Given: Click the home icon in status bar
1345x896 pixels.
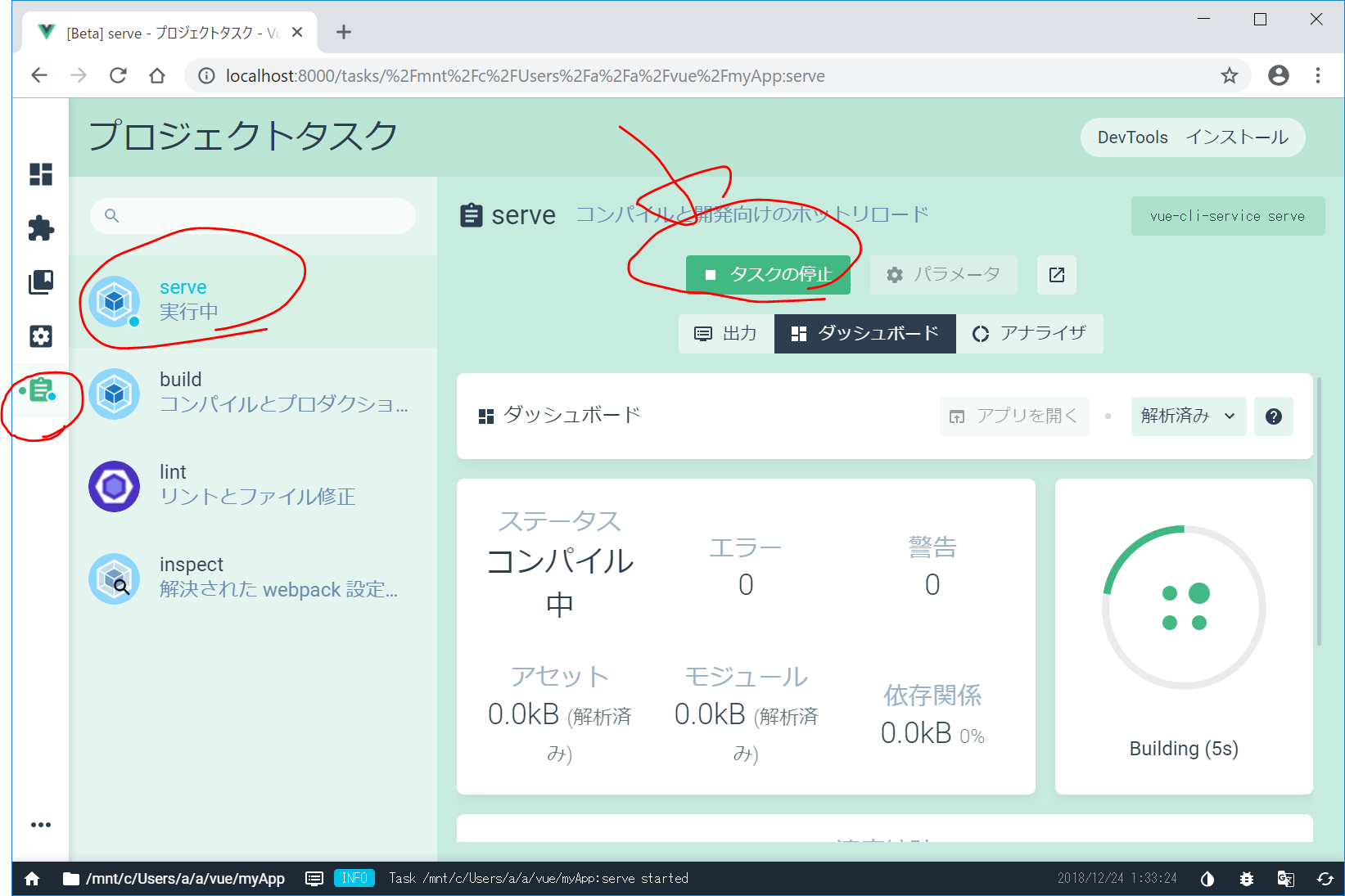Looking at the screenshot, I should (32, 878).
